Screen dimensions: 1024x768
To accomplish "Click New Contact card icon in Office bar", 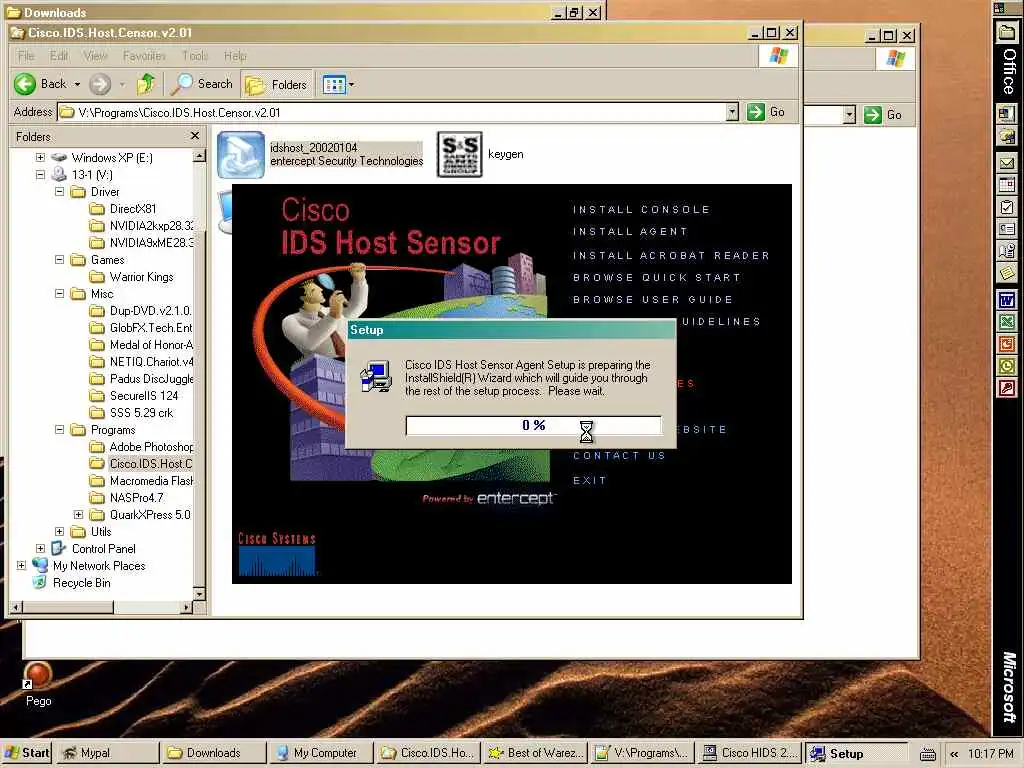I will point(1006,229).
